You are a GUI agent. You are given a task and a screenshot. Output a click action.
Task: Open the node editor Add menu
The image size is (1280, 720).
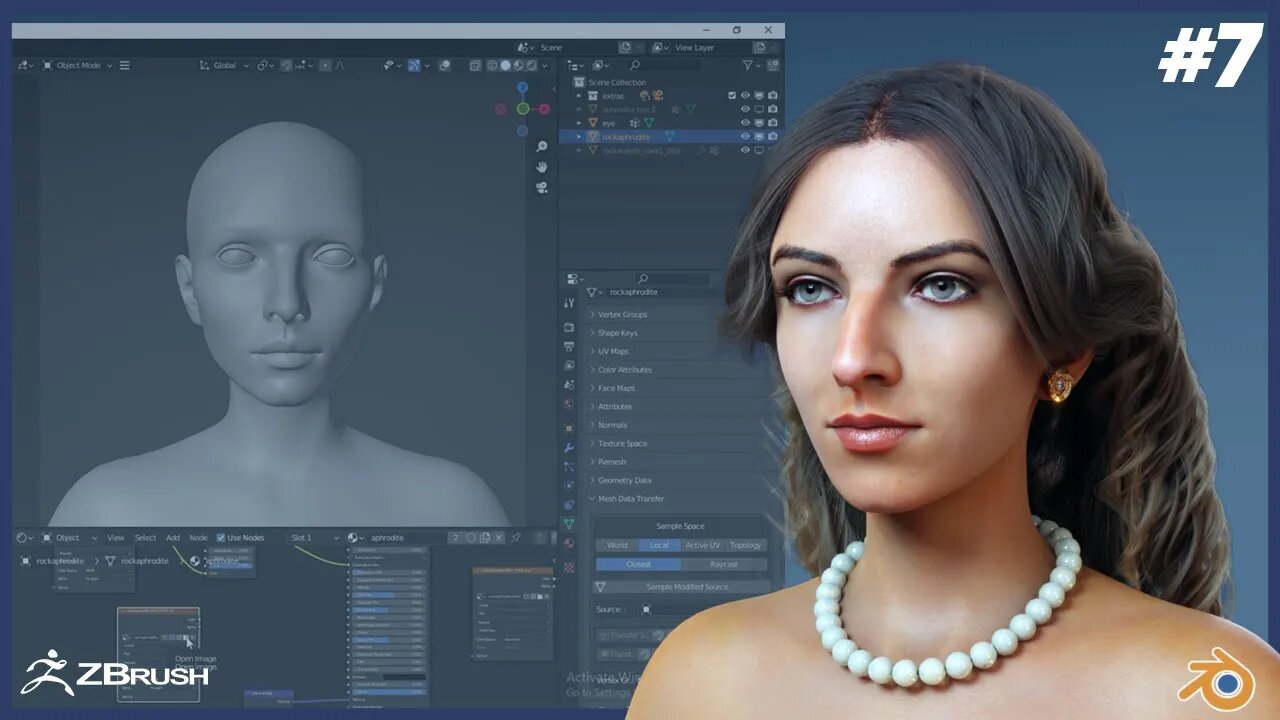(x=173, y=538)
